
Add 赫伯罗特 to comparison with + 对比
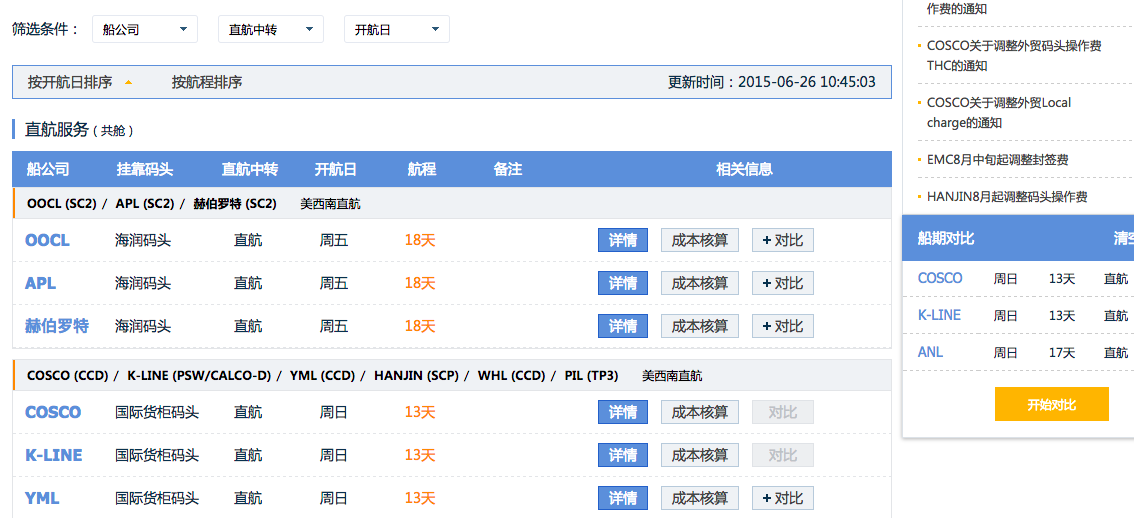[x=783, y=326]
